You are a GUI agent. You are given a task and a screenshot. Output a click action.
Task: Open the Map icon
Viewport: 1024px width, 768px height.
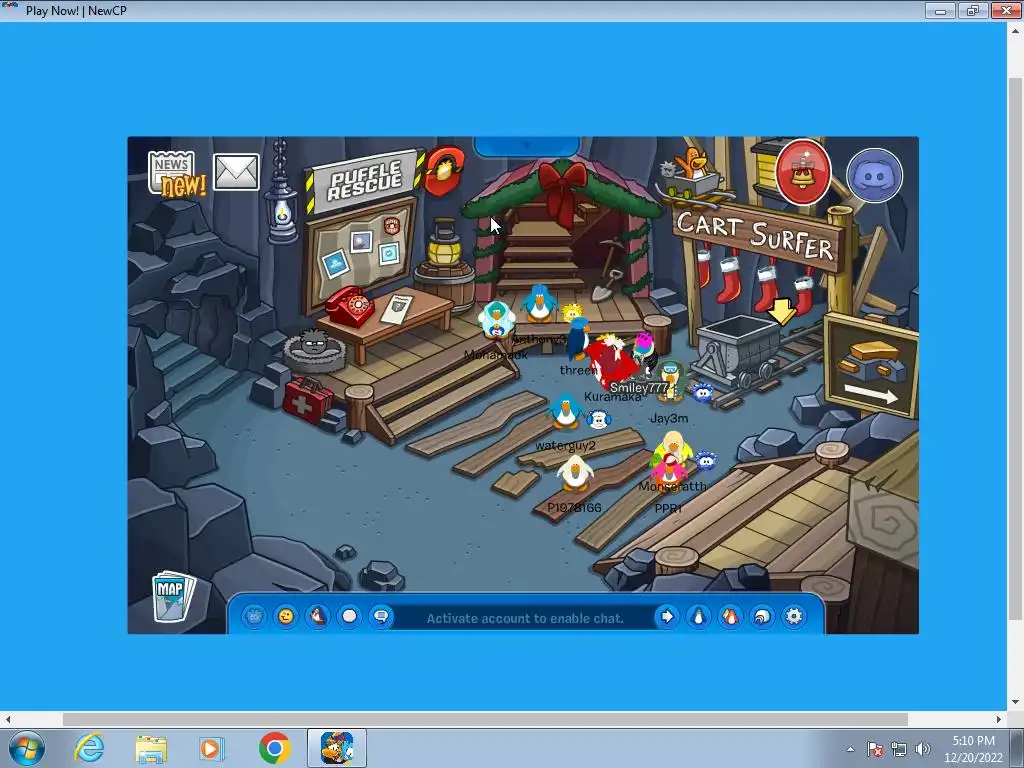pyautogui.click(x=174, y=597)
